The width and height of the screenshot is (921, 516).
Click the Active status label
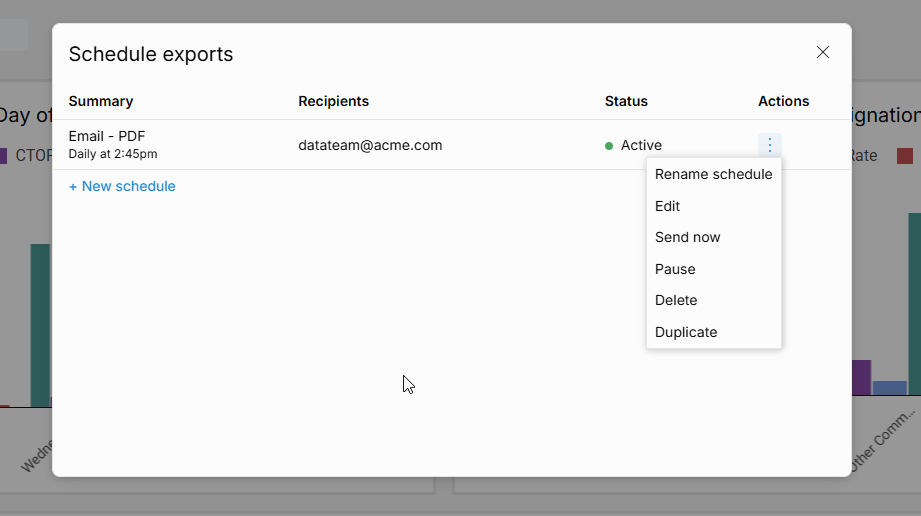[641, 145]
